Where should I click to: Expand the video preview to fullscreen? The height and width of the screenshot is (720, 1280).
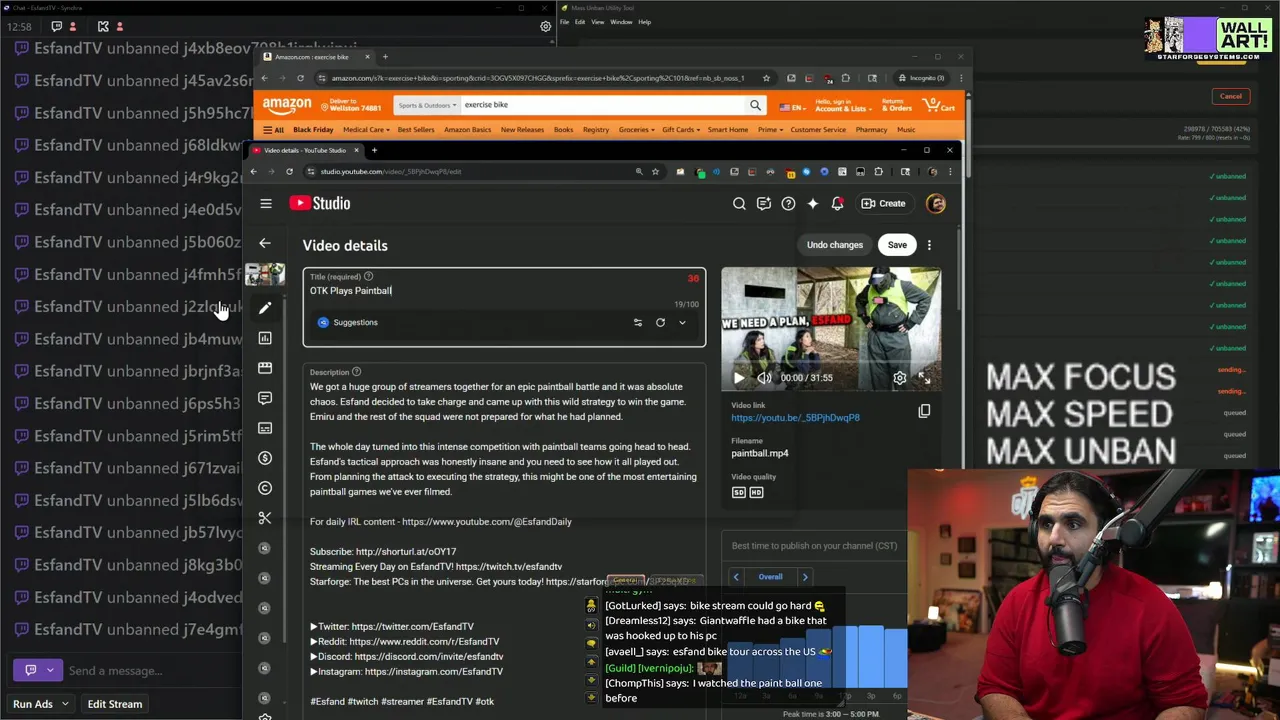click(924, 378)
